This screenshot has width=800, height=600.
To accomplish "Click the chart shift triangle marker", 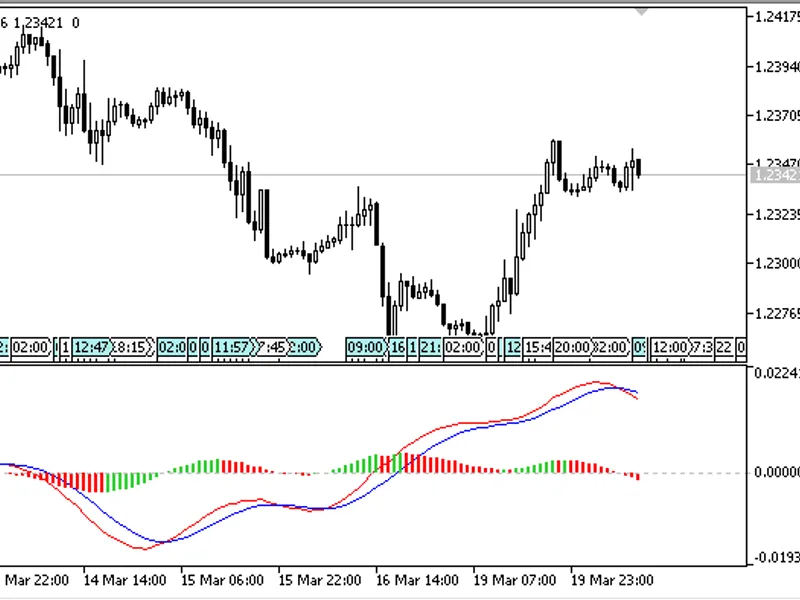I will (x=641, y=12).
